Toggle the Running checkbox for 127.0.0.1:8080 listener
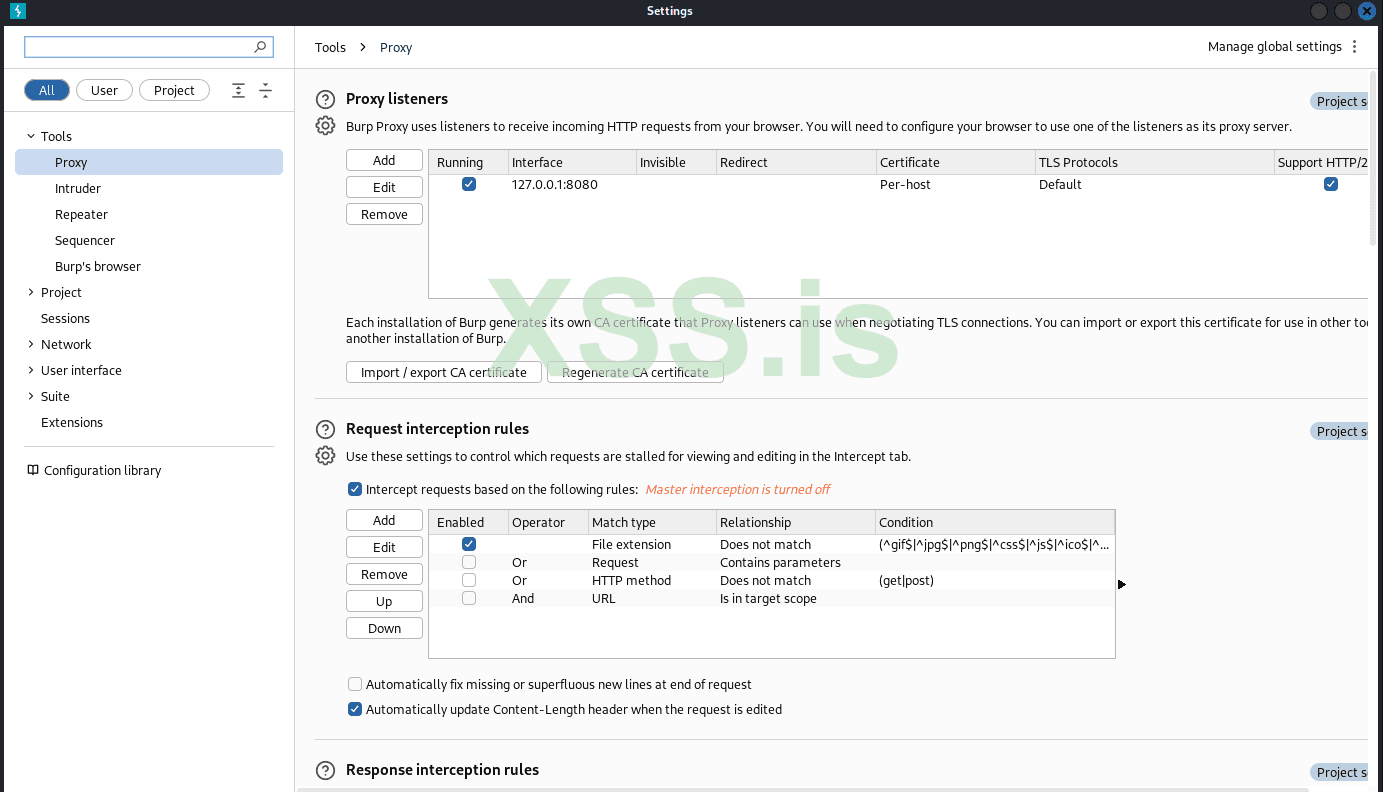This screenshot has height=792, width=1383. (x=469, y=184)
